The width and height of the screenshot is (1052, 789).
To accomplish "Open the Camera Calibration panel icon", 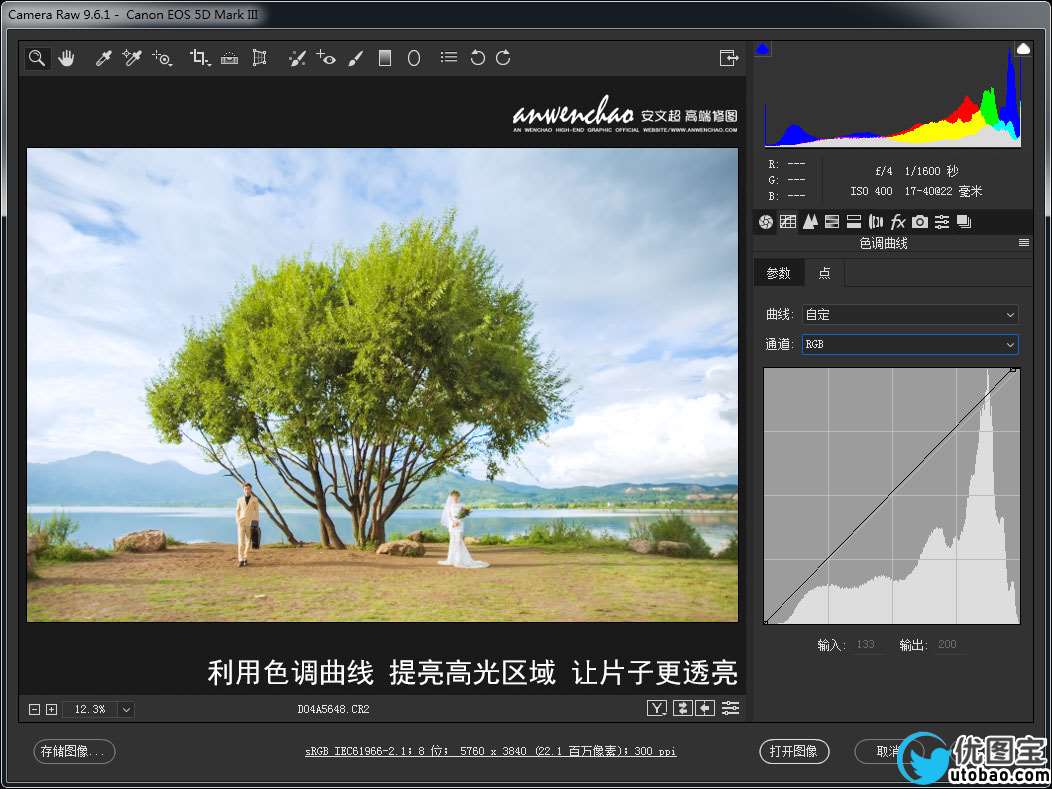I will click(x=920, y=221).
